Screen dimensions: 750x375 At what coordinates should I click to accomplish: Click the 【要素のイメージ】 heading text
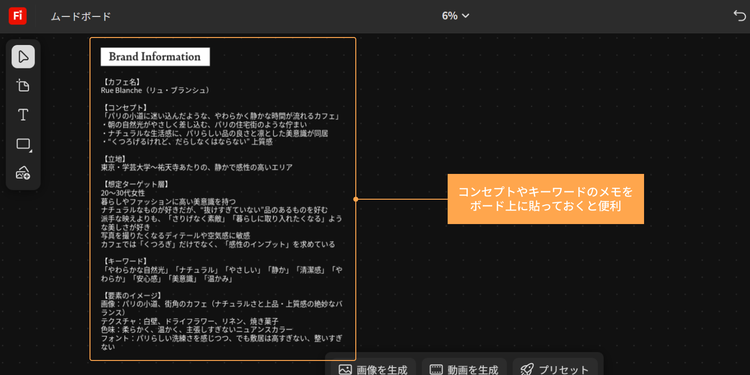(x=132, y=296)
